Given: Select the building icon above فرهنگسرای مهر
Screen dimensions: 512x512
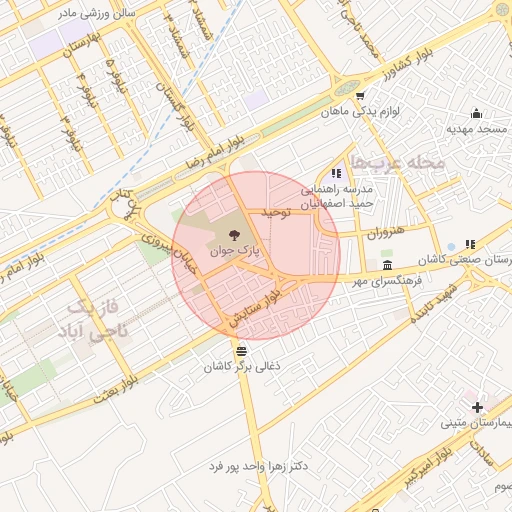Looking at the screenshot, I should (x=387, y=265).
